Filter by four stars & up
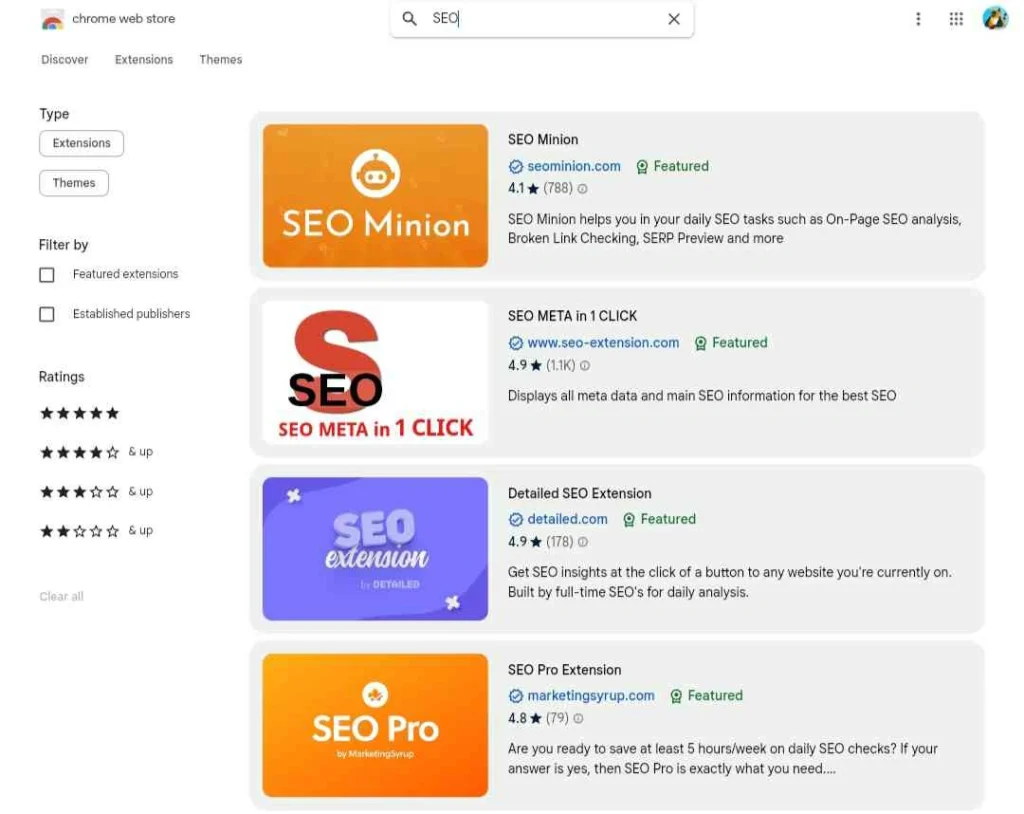 (96, 452)
